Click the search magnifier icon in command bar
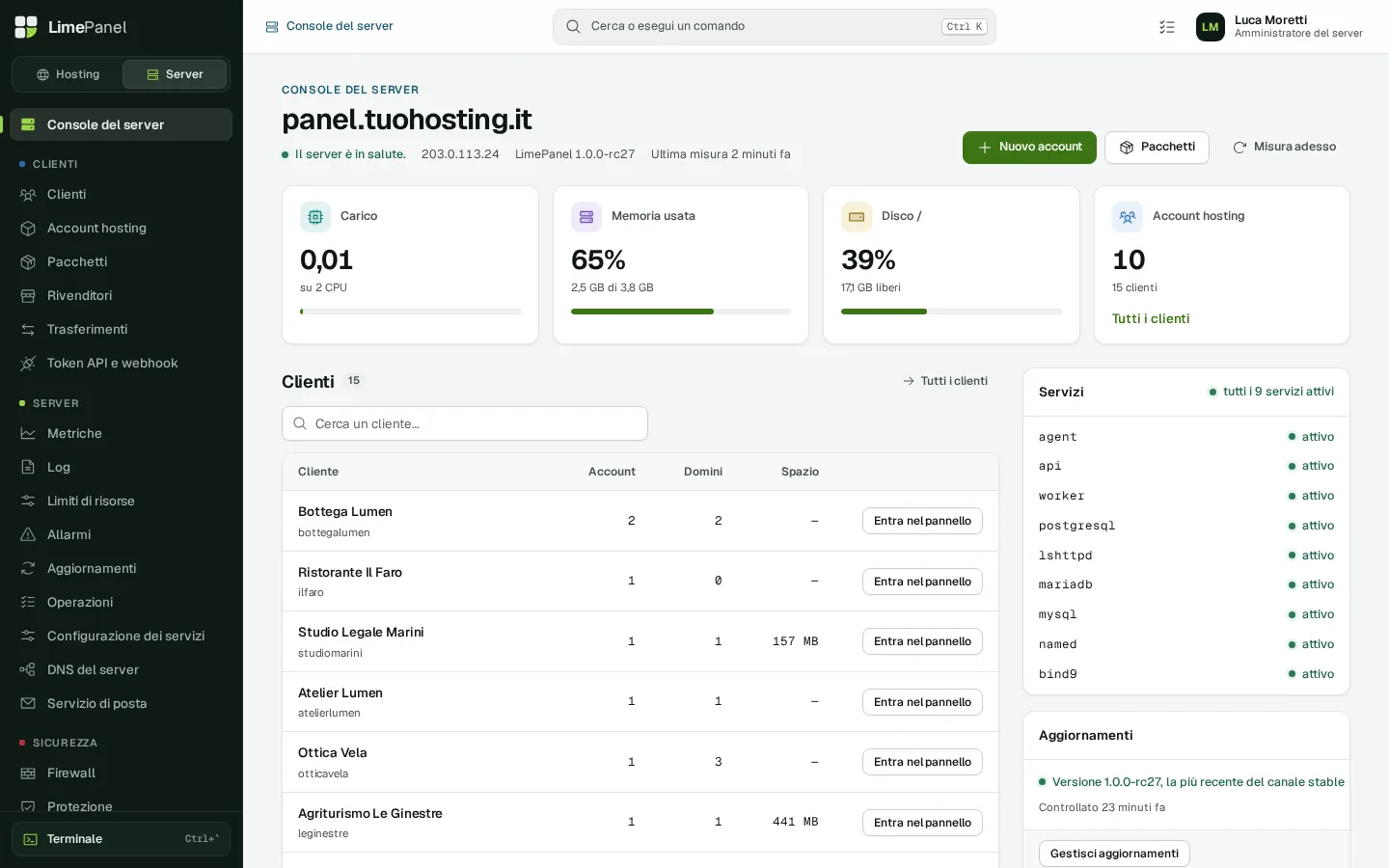1389x868 pixels. coord(573,27)
